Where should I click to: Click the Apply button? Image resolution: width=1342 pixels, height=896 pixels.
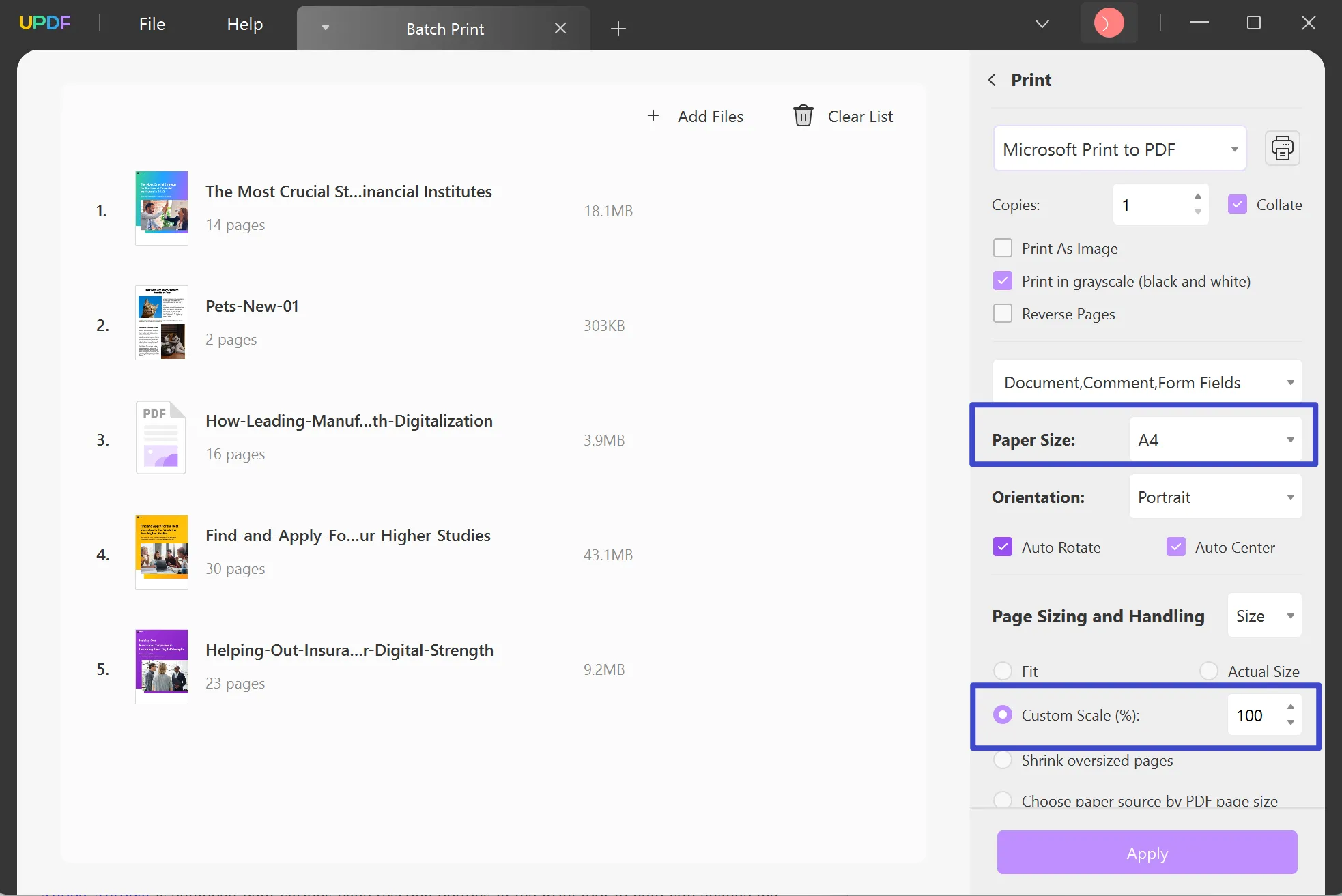point(1147,853)
